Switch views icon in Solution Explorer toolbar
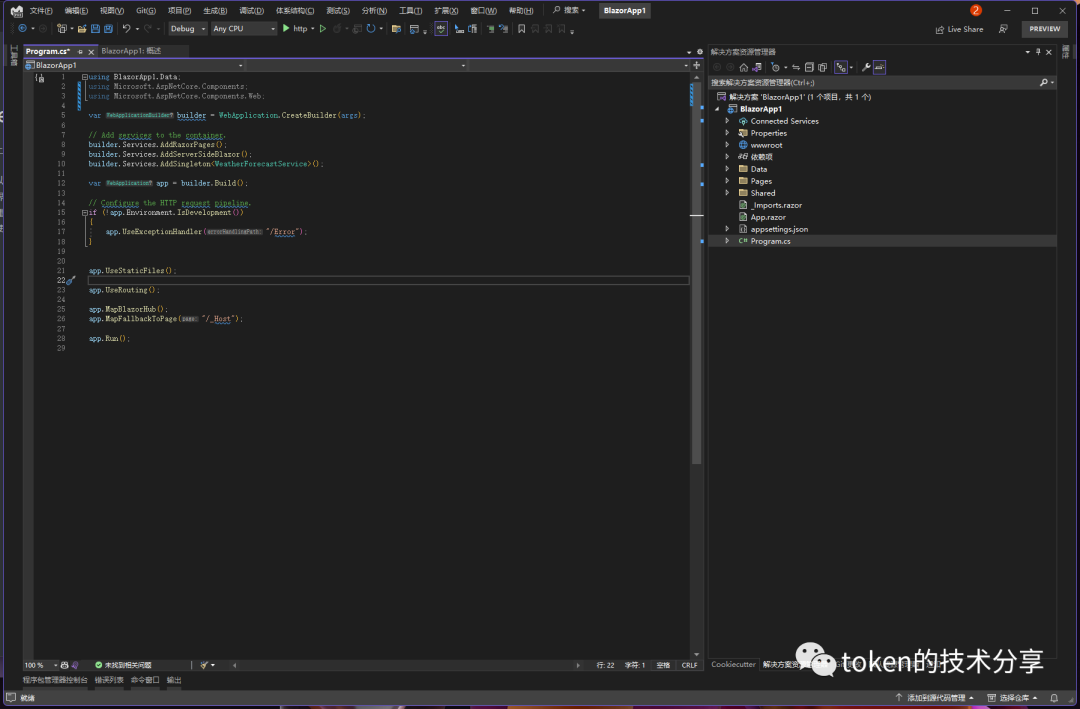 (x=757, y=68)
